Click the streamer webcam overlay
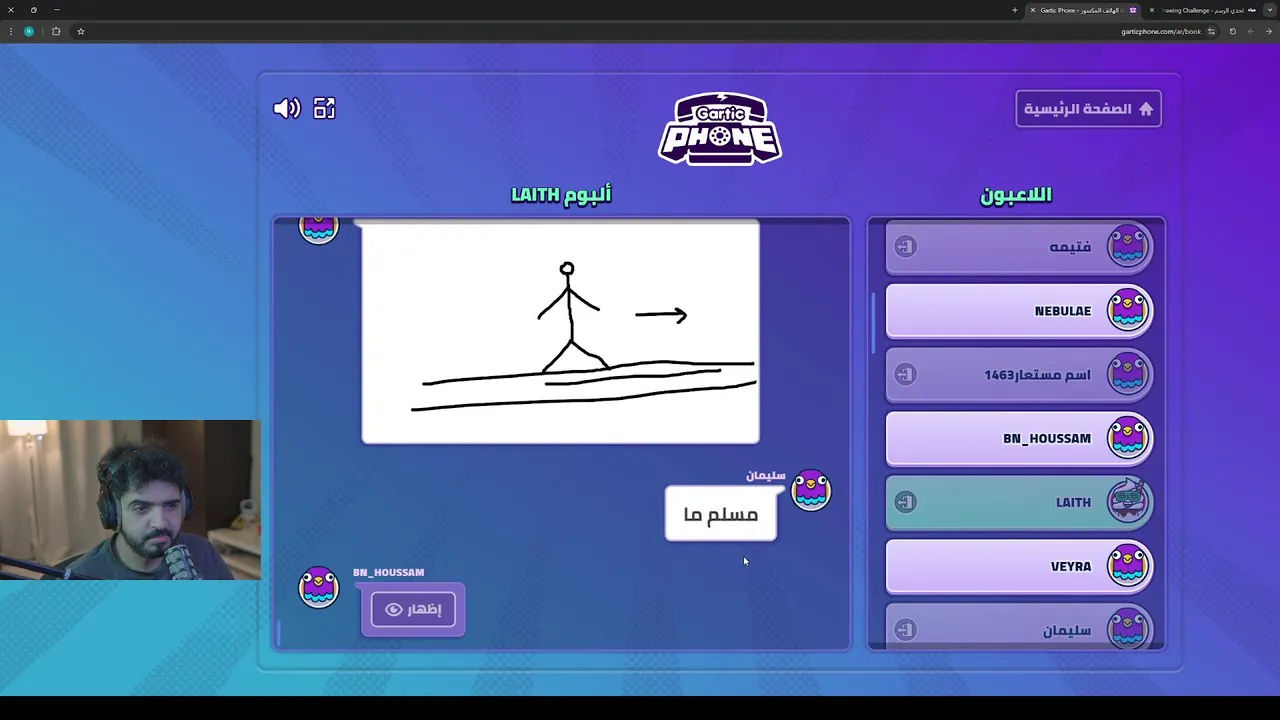 (130, 500)
